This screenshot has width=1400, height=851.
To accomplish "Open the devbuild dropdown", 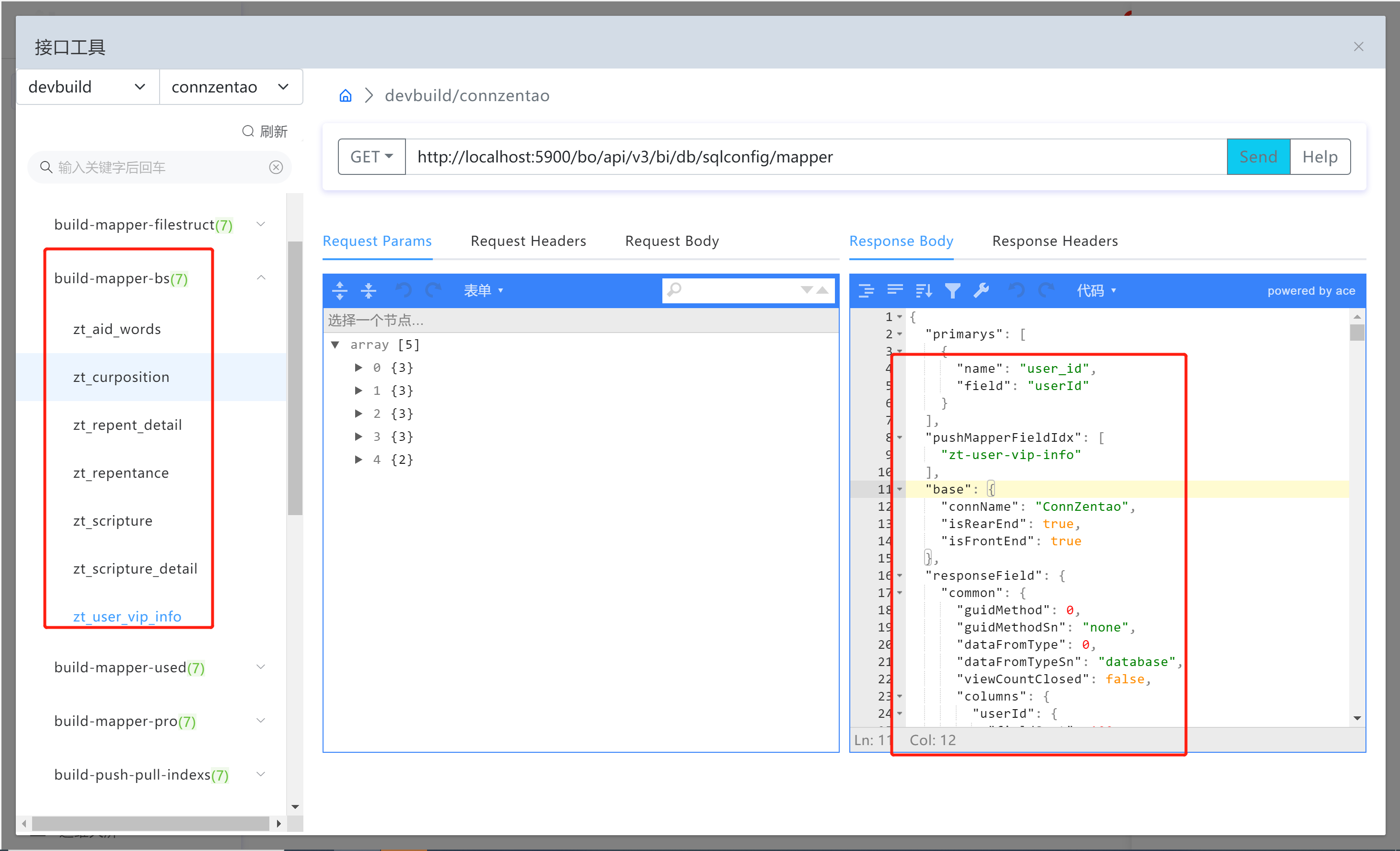I will (88, 87).
